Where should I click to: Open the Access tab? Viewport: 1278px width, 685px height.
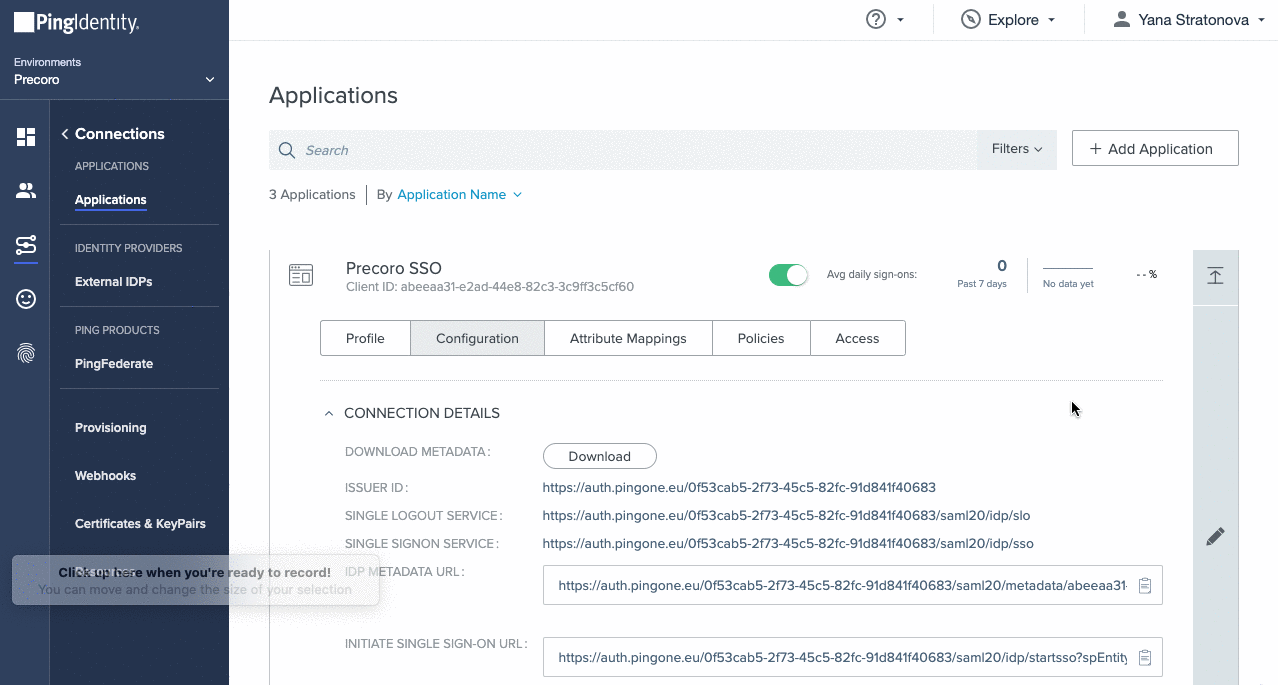point(857,338)
